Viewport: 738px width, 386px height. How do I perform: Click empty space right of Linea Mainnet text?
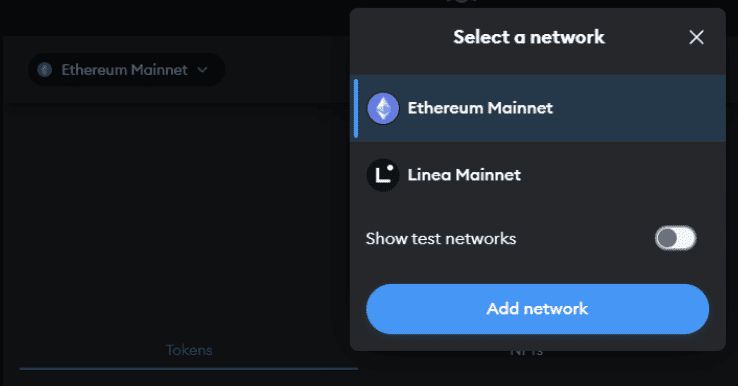click(621, 175)
